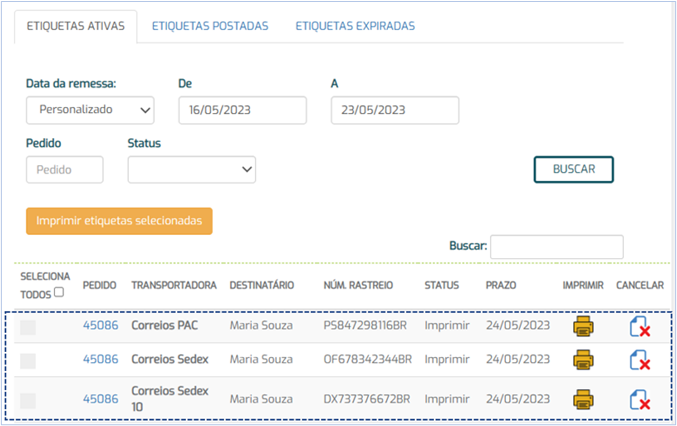This screenshot has height=426, width=677.
Task: Cancel the Correios Sedex 10 label
Action: pos(639,399)
